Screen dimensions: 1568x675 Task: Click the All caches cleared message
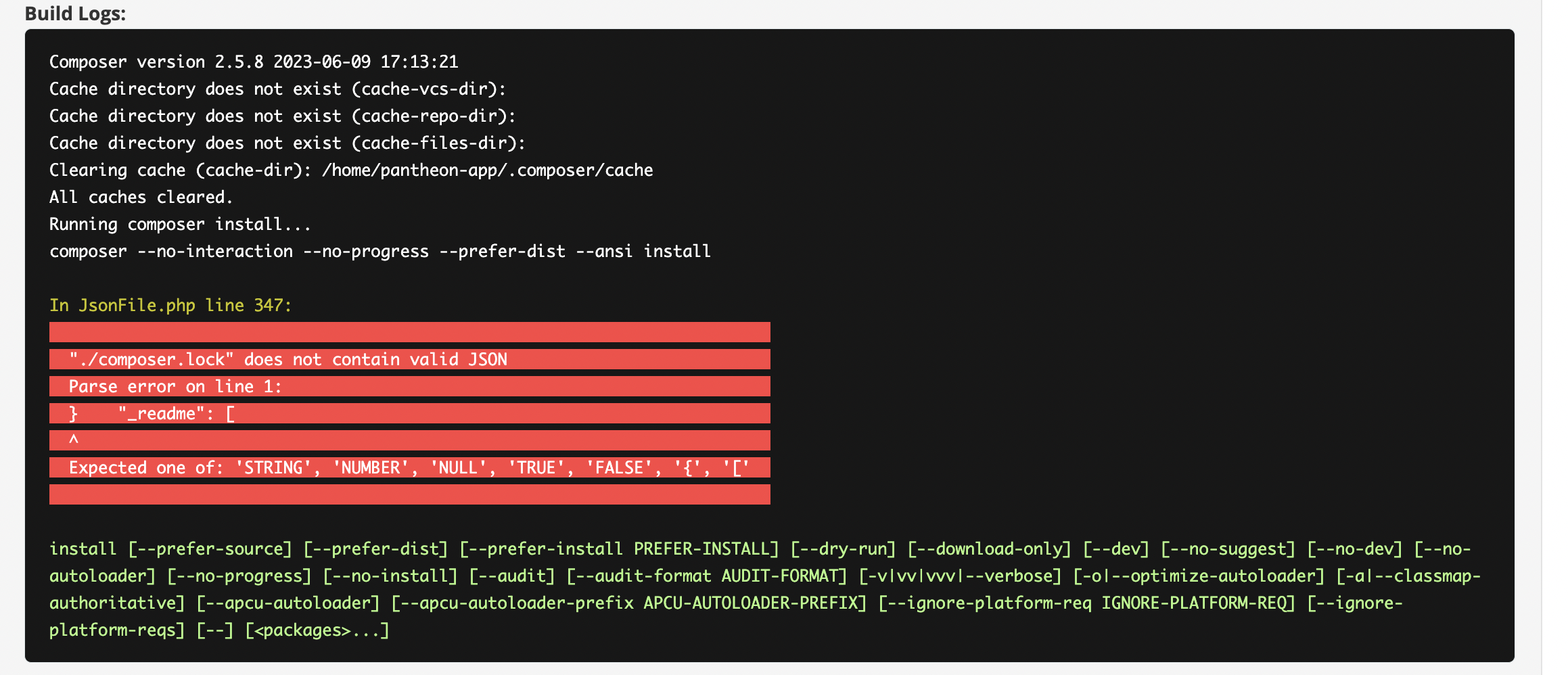click(x=141, y=197)
